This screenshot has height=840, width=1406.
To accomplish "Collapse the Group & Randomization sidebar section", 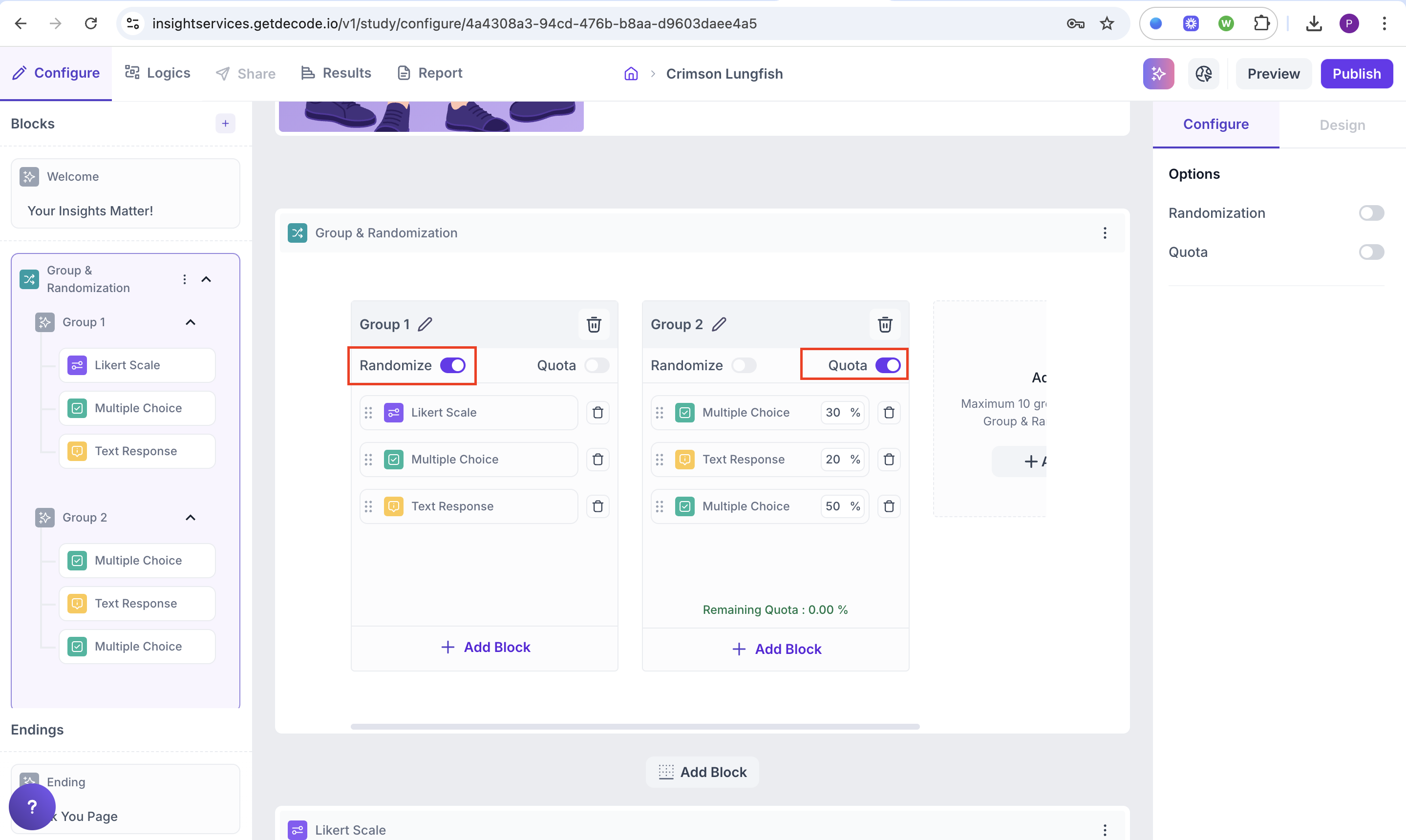I will pos(206,279).
